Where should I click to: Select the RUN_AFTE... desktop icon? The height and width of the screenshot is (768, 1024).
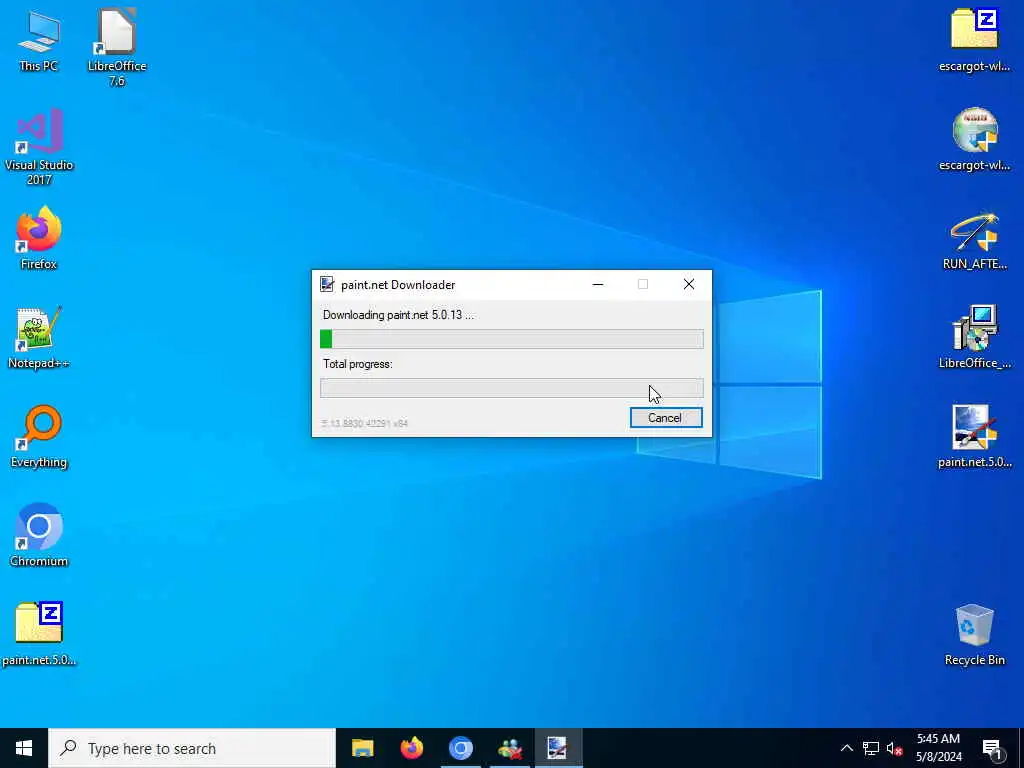(x=974, y=241)
